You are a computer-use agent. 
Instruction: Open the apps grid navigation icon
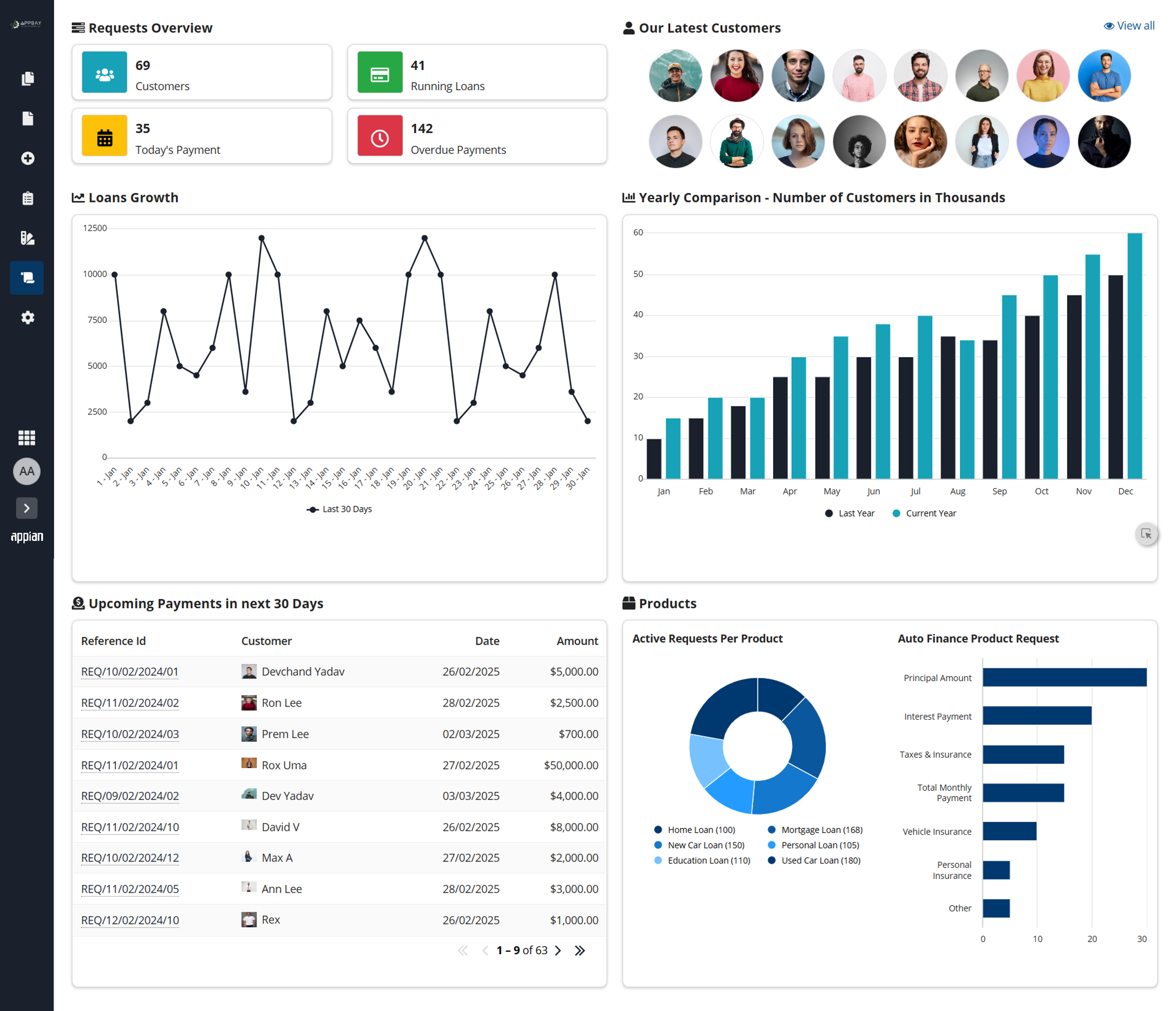27,438
